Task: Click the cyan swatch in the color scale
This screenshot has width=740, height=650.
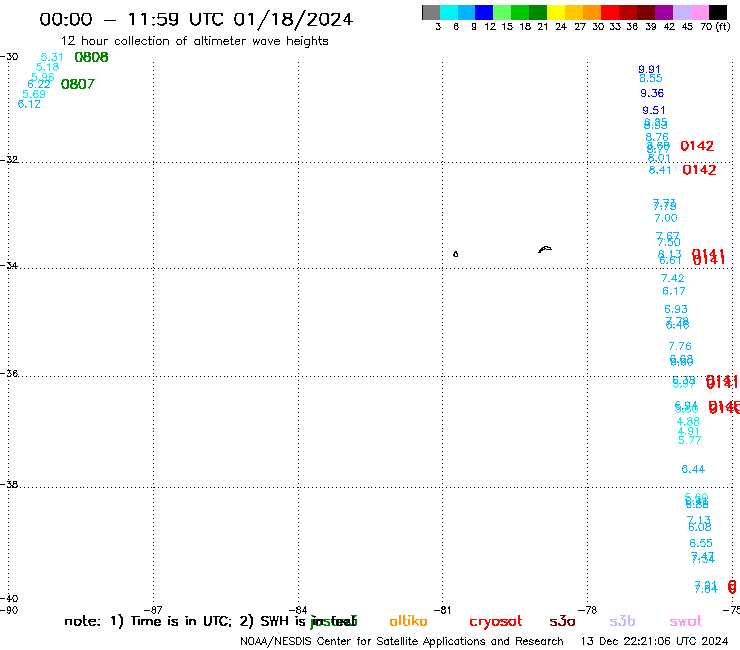Action: click(449, 12)
